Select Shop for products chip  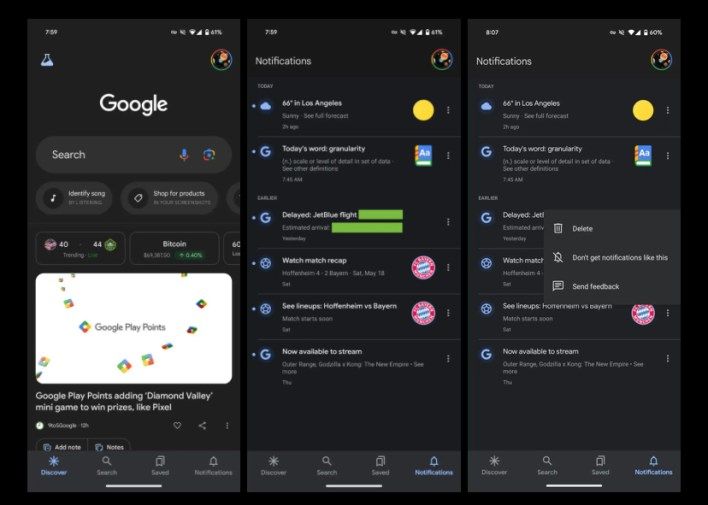tap(170, 197)
